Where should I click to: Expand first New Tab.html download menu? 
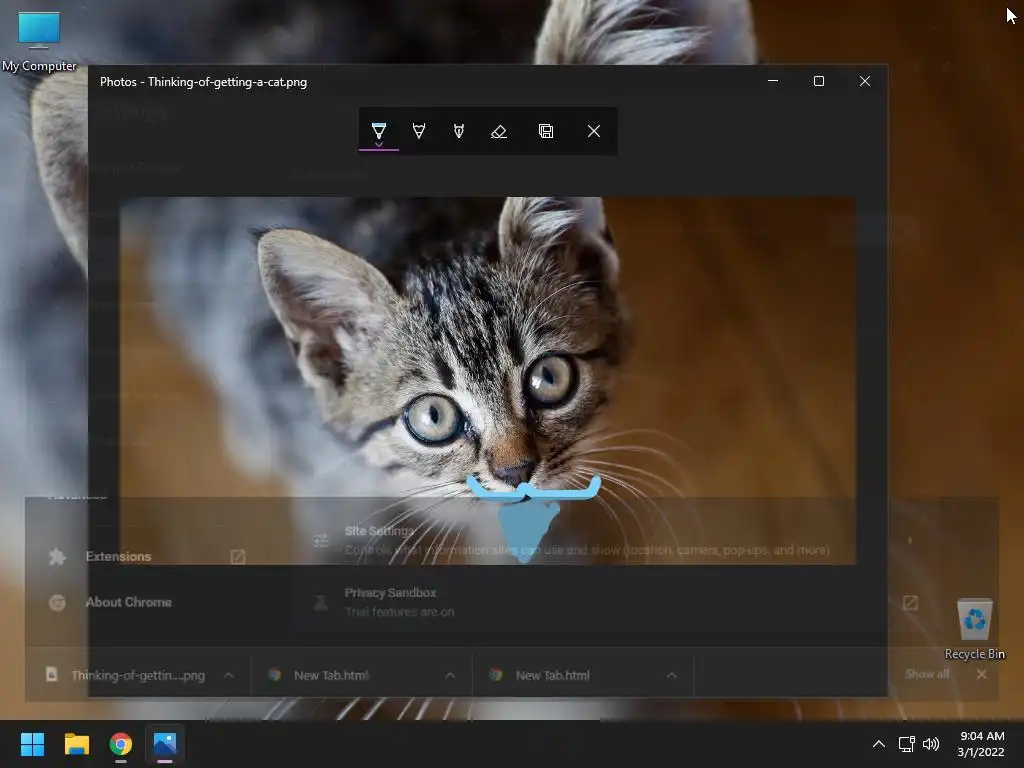pos(450,675)
